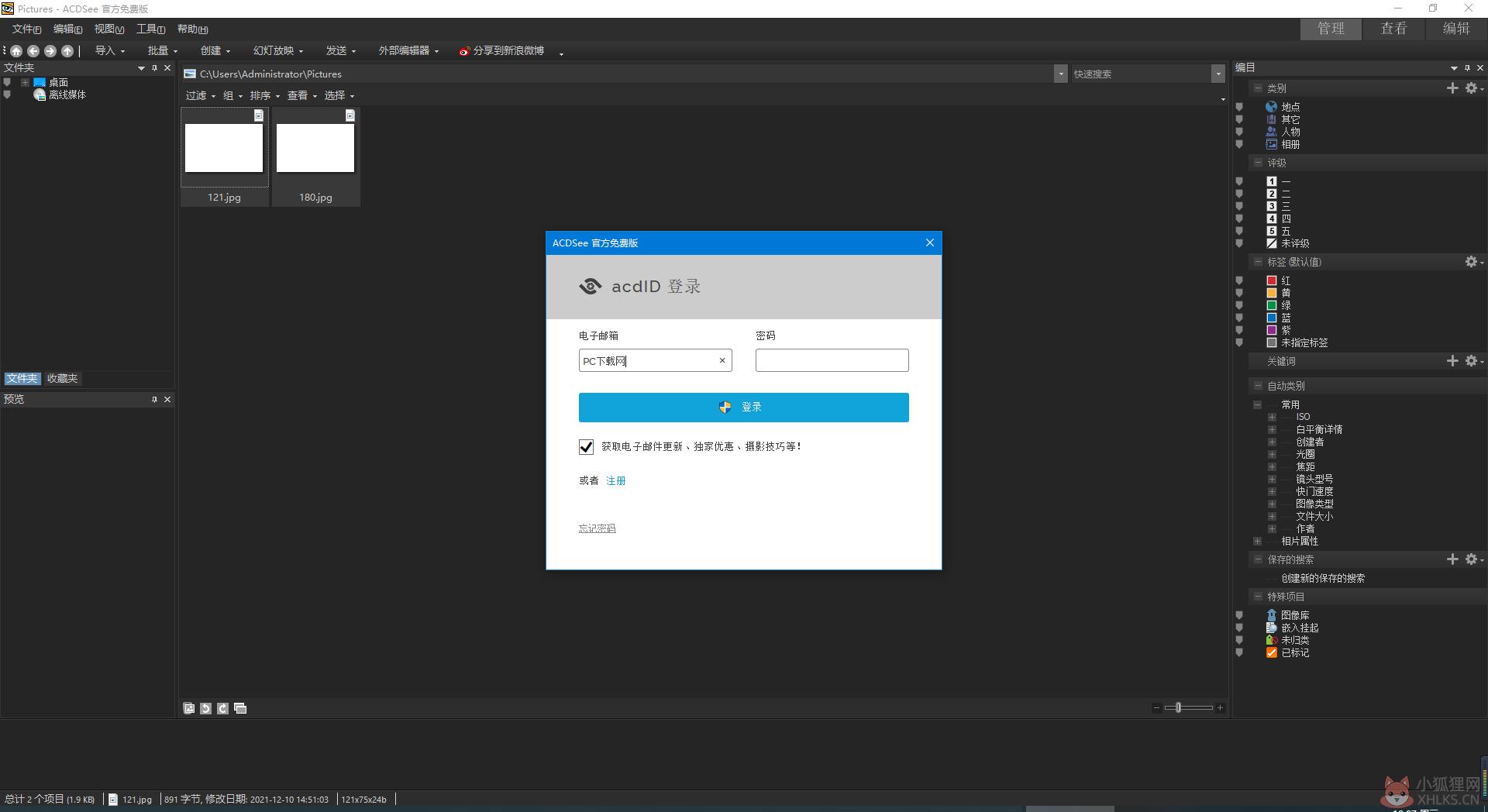Add a saved search with the 保存的搜索 plus icon
The image size is (1488, 812).
[1452, 559]
